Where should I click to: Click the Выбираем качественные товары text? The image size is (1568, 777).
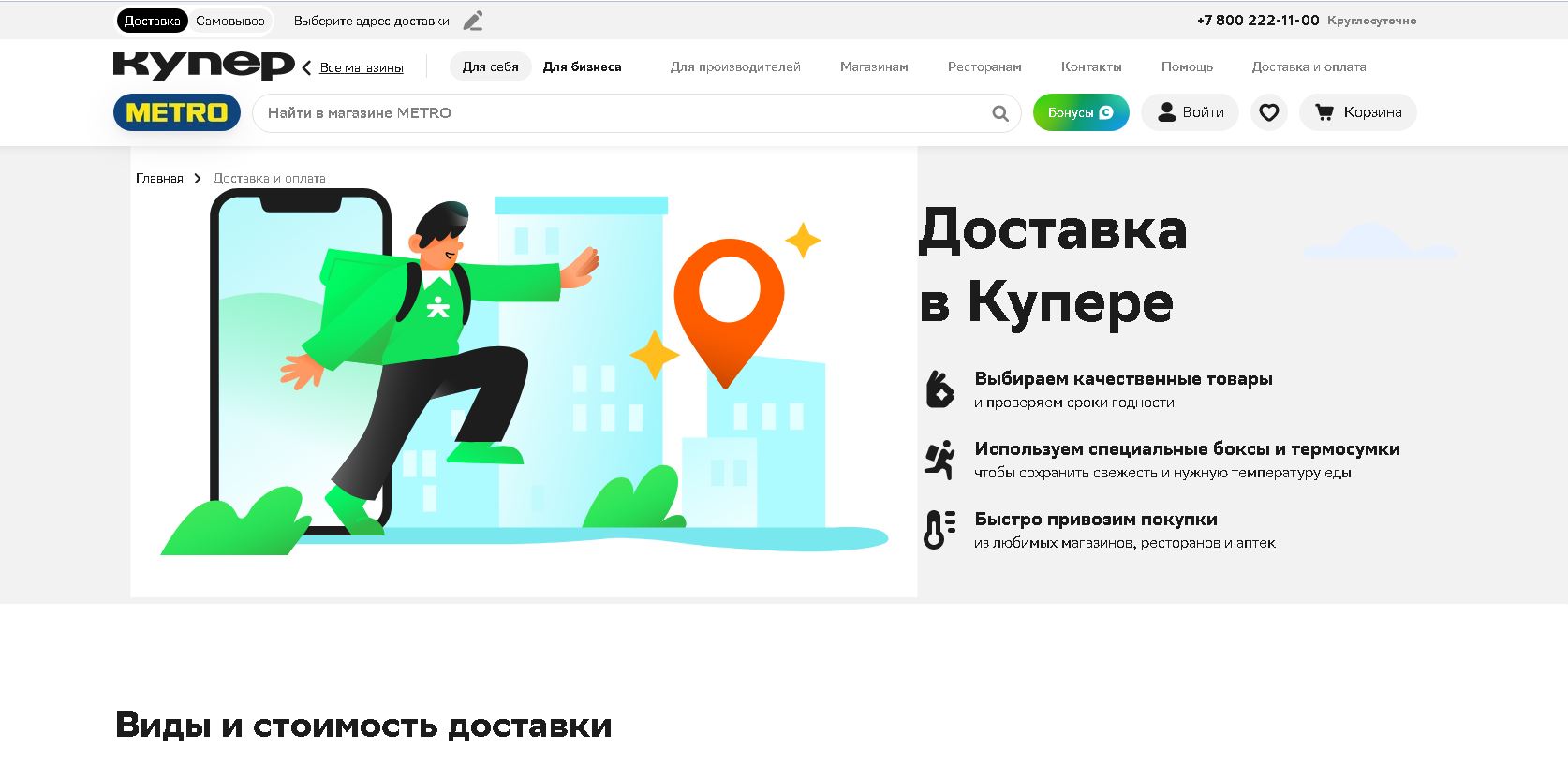pyautogui.click(x=1123, y=379)
